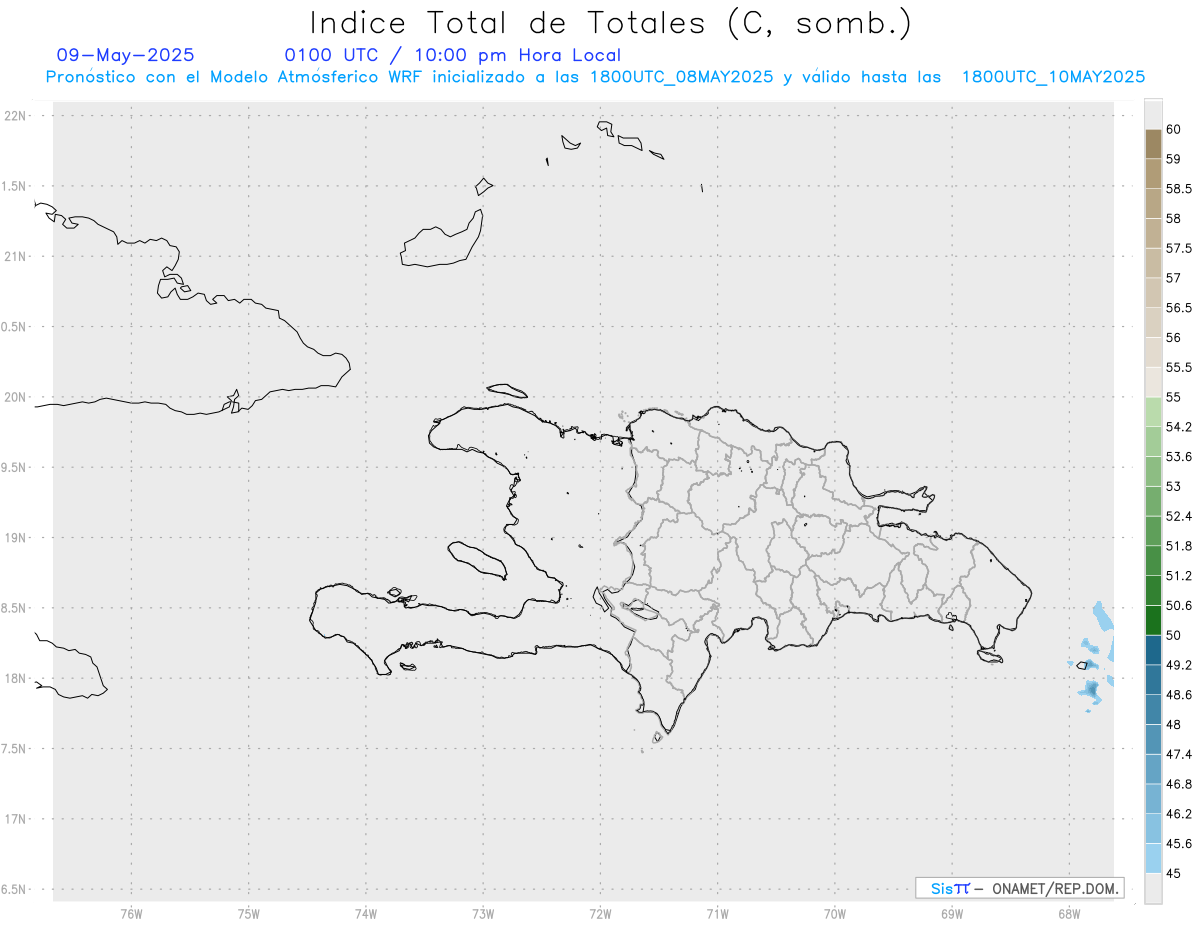The width and height of the screenshot is (1200, 927).
Task: Click the colorbar value '50.6'
Action: pyautogui.click(x=1179, y=606)
